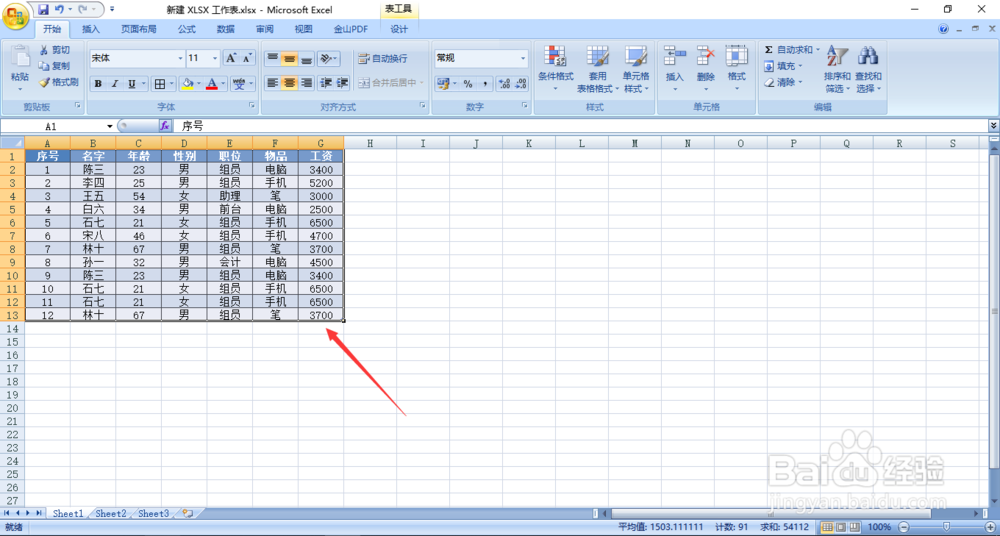
Task: Toggle Italic formatting
Action: click(x=115, y=84)
